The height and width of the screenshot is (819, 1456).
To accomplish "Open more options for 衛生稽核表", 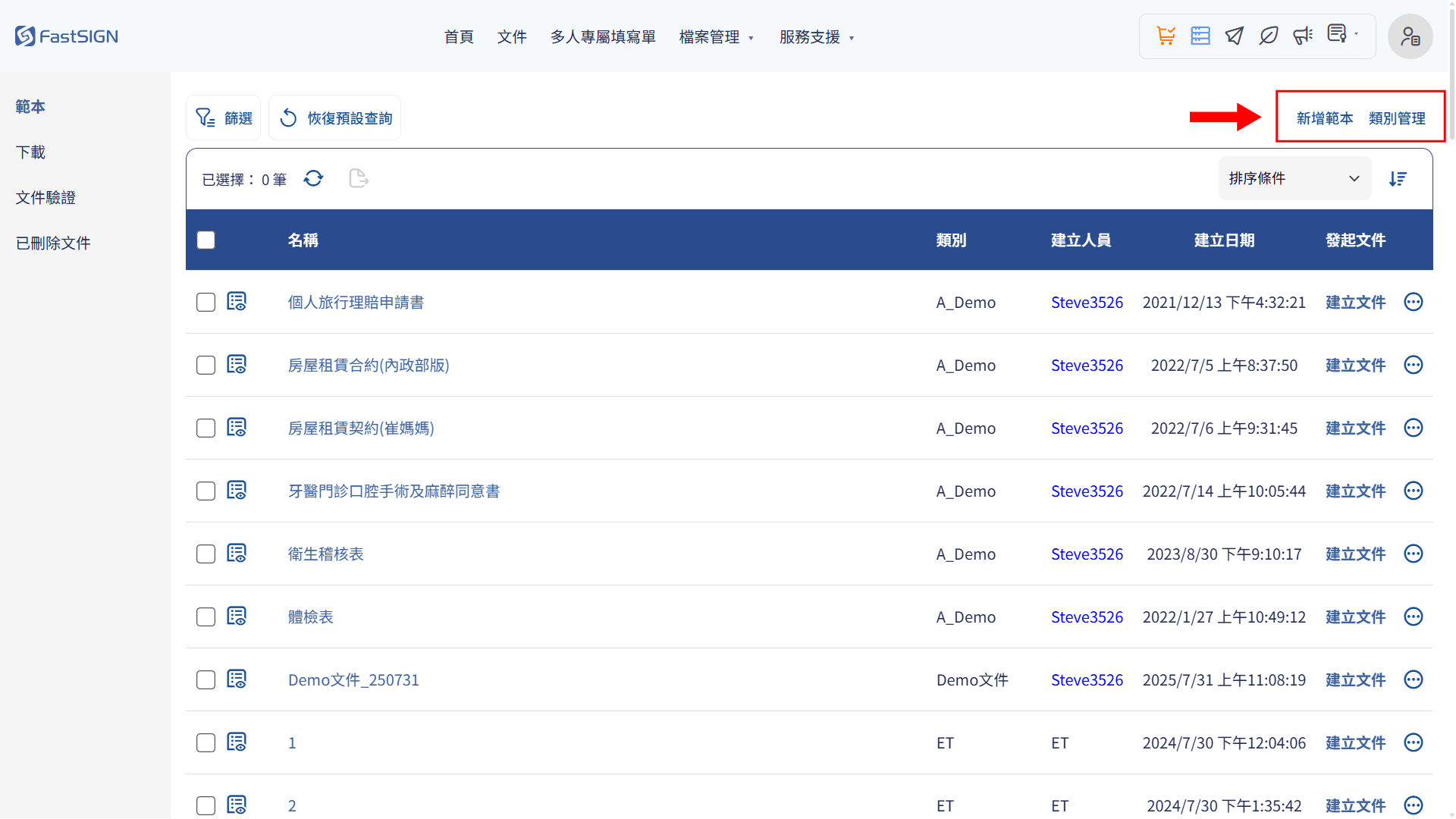I will coord(1413,554).
